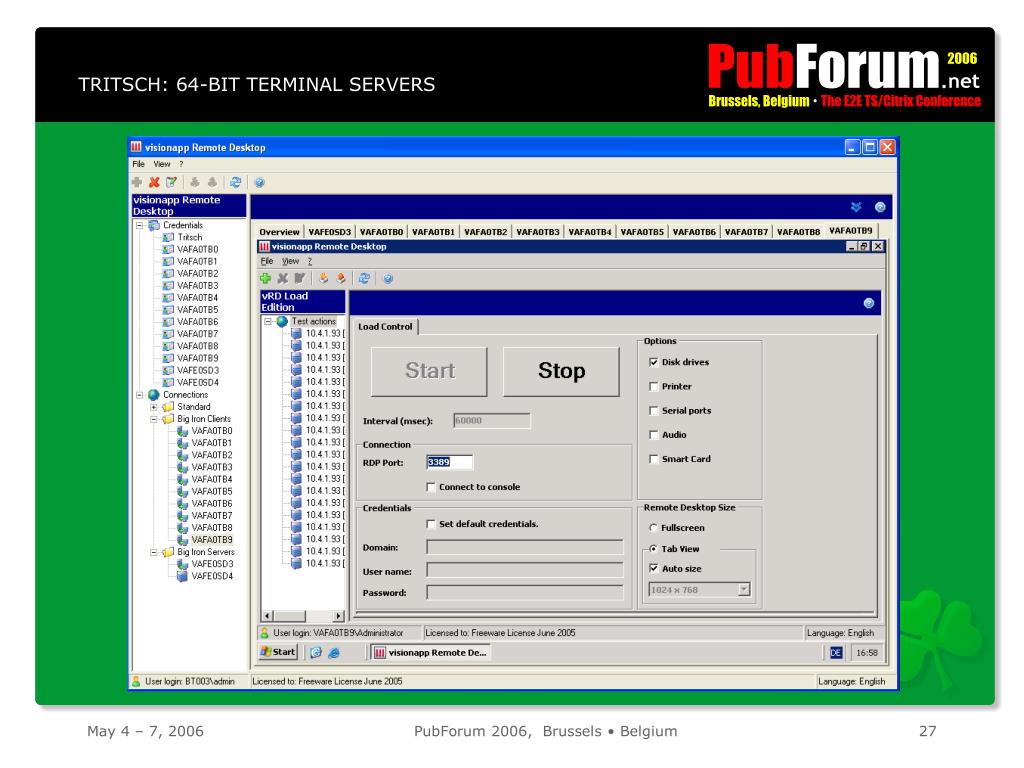1024x768 pixels.
Task: Open the File menu of the outer window
Action: tap(138, 165)
